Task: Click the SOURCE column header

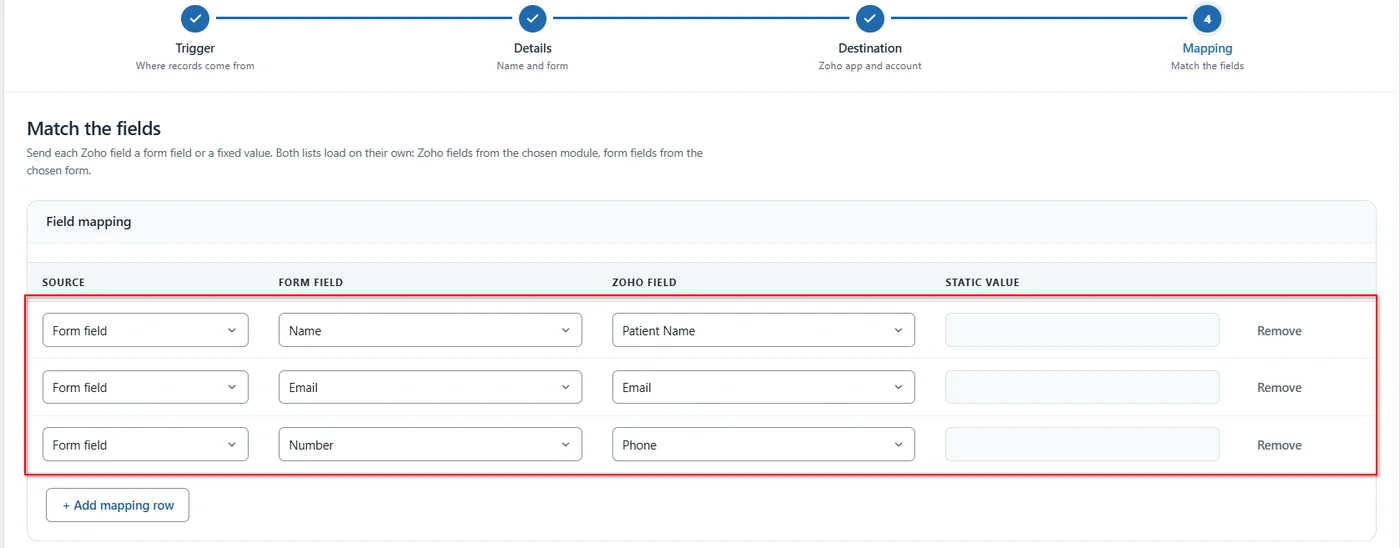Action: (63, 283)
